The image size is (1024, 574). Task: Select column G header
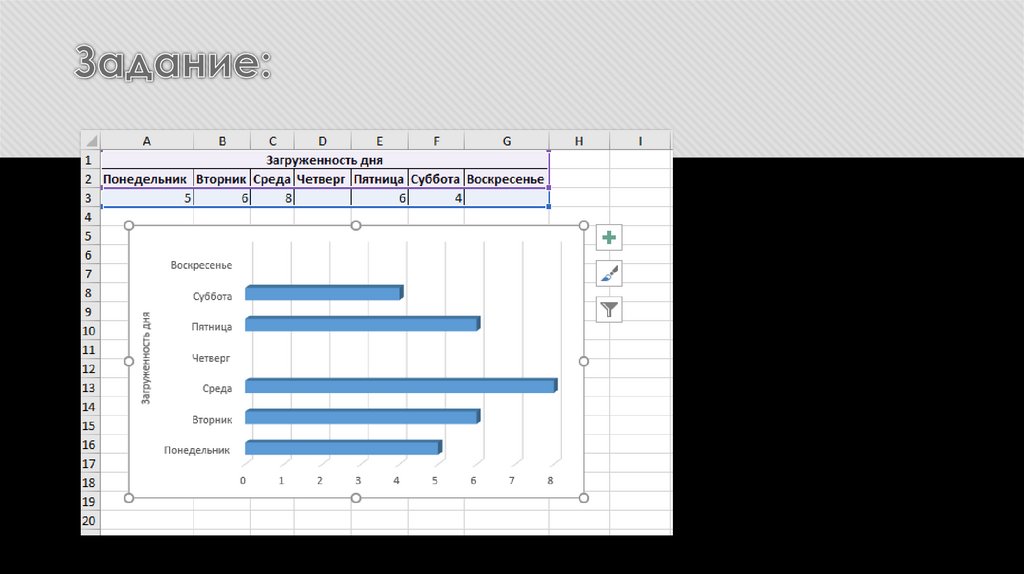[x=507, y=141]
